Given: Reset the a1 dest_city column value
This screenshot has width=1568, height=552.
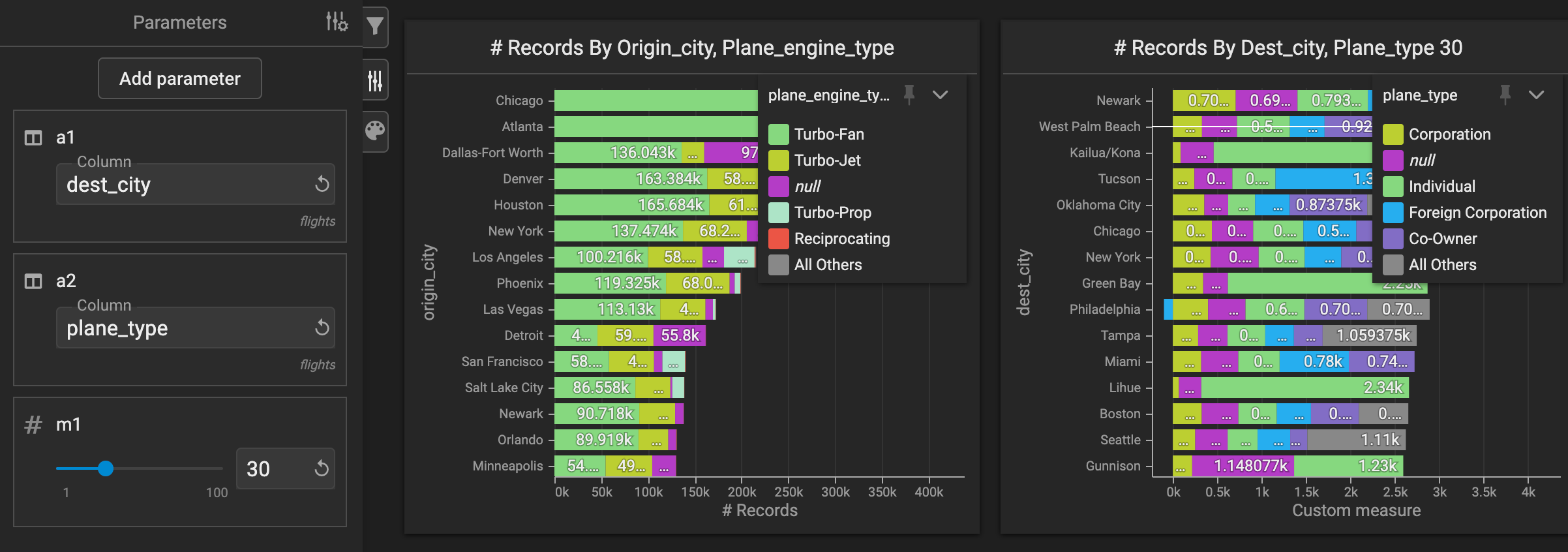Looking at the screenshot, I should pos(322,184).
